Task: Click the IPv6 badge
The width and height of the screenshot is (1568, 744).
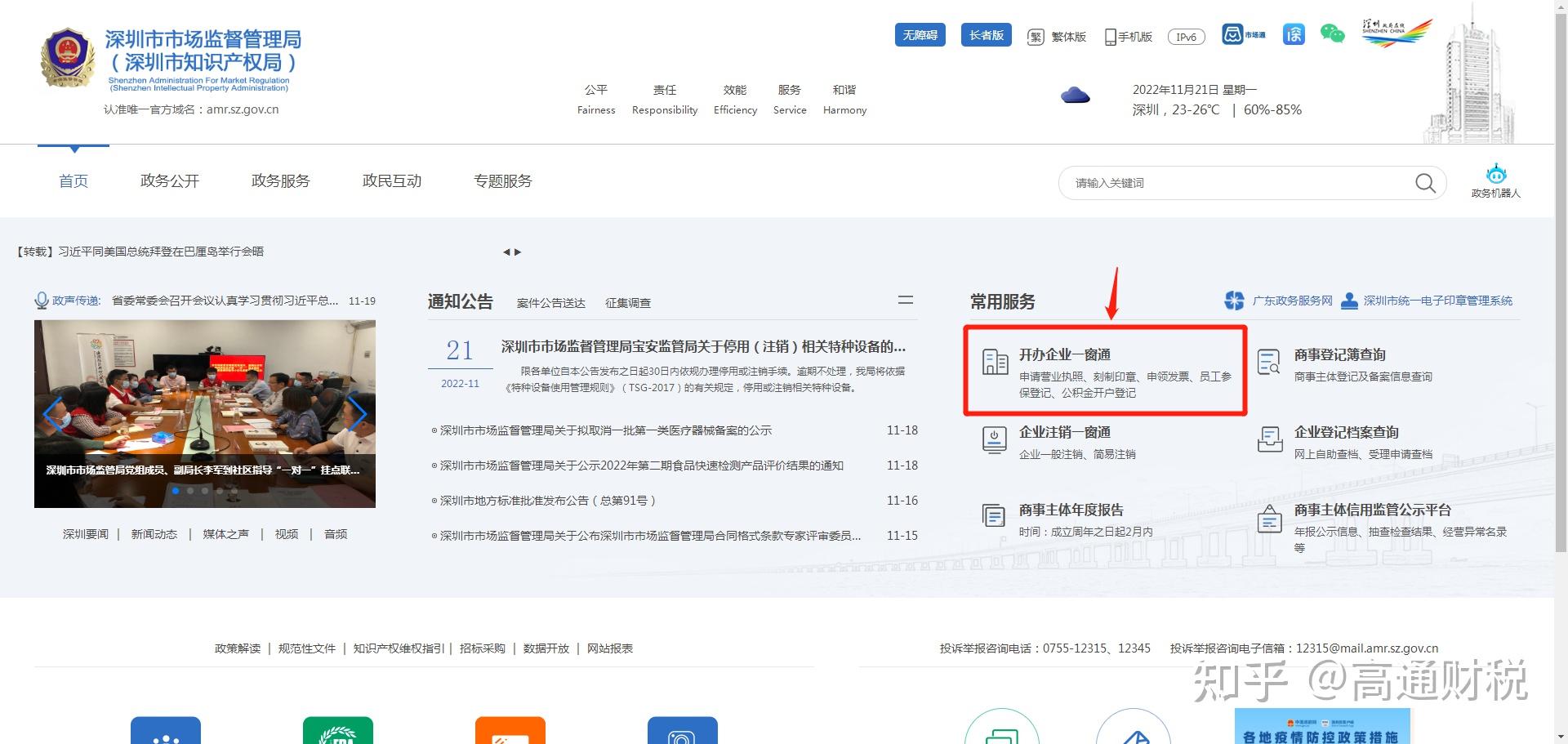Action: point(1187,37)
